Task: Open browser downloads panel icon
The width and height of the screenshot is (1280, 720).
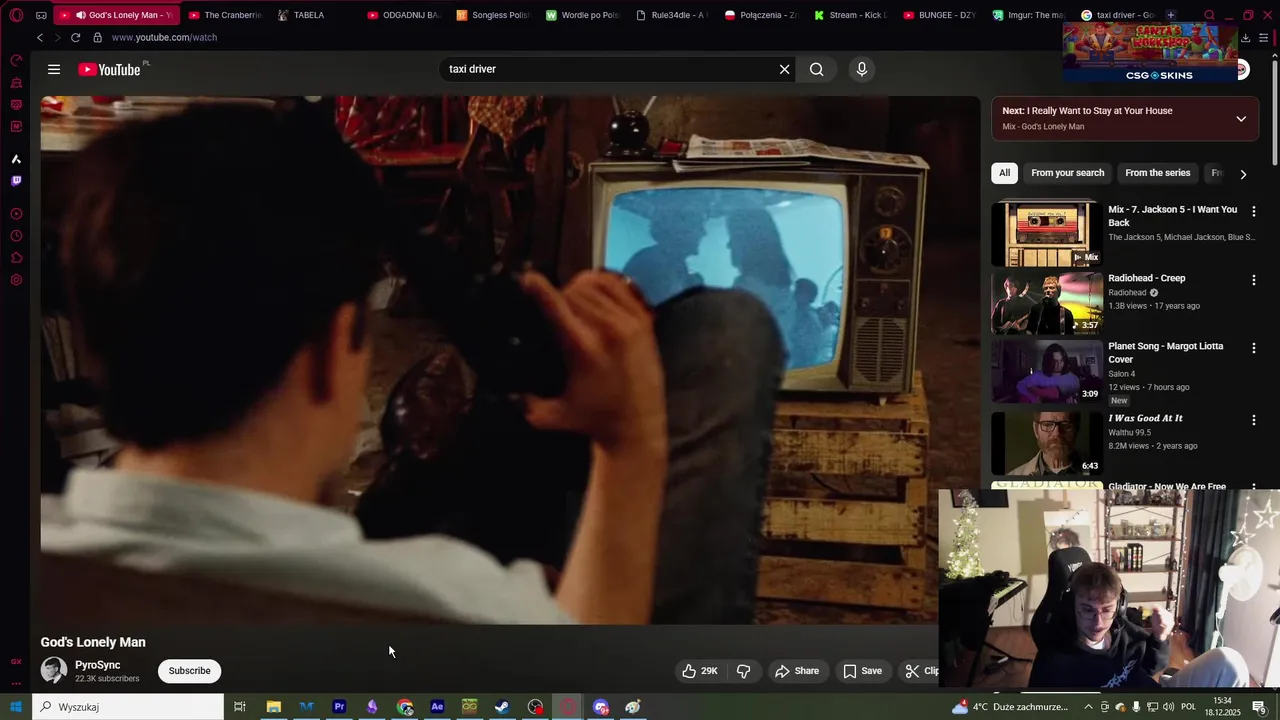Action: (1245, 38)
